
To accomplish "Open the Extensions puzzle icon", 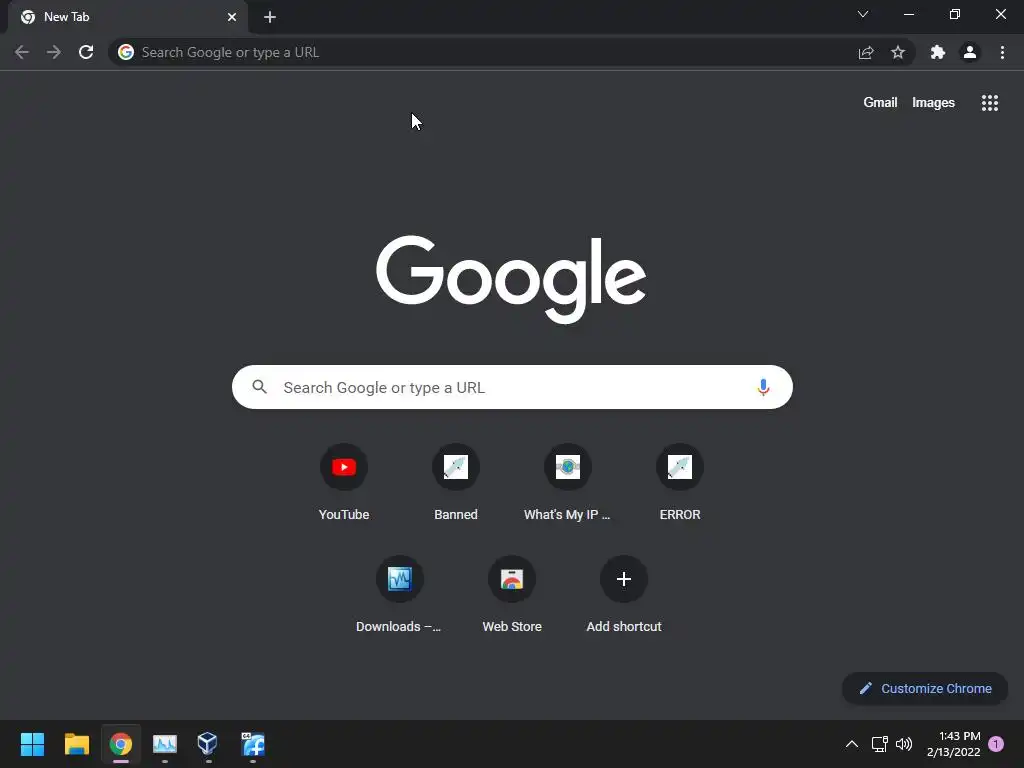I will (x=938, y=52).
